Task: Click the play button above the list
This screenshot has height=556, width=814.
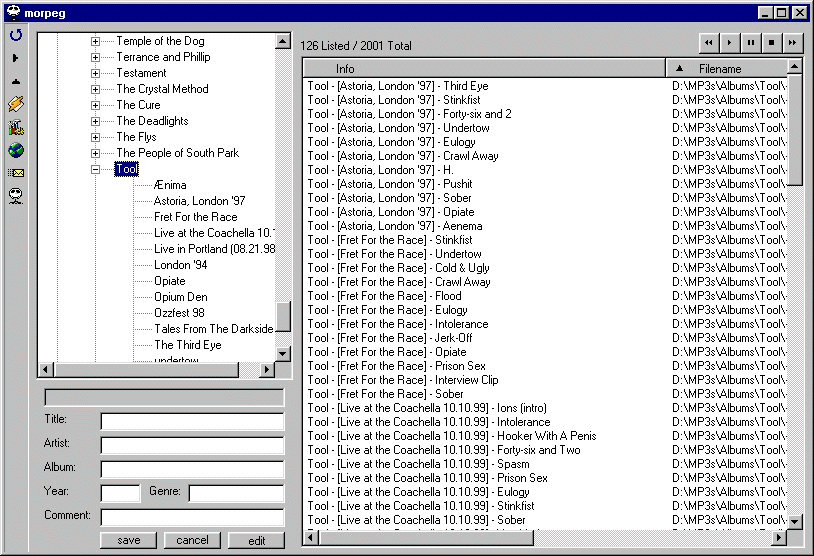Action: 729,43
